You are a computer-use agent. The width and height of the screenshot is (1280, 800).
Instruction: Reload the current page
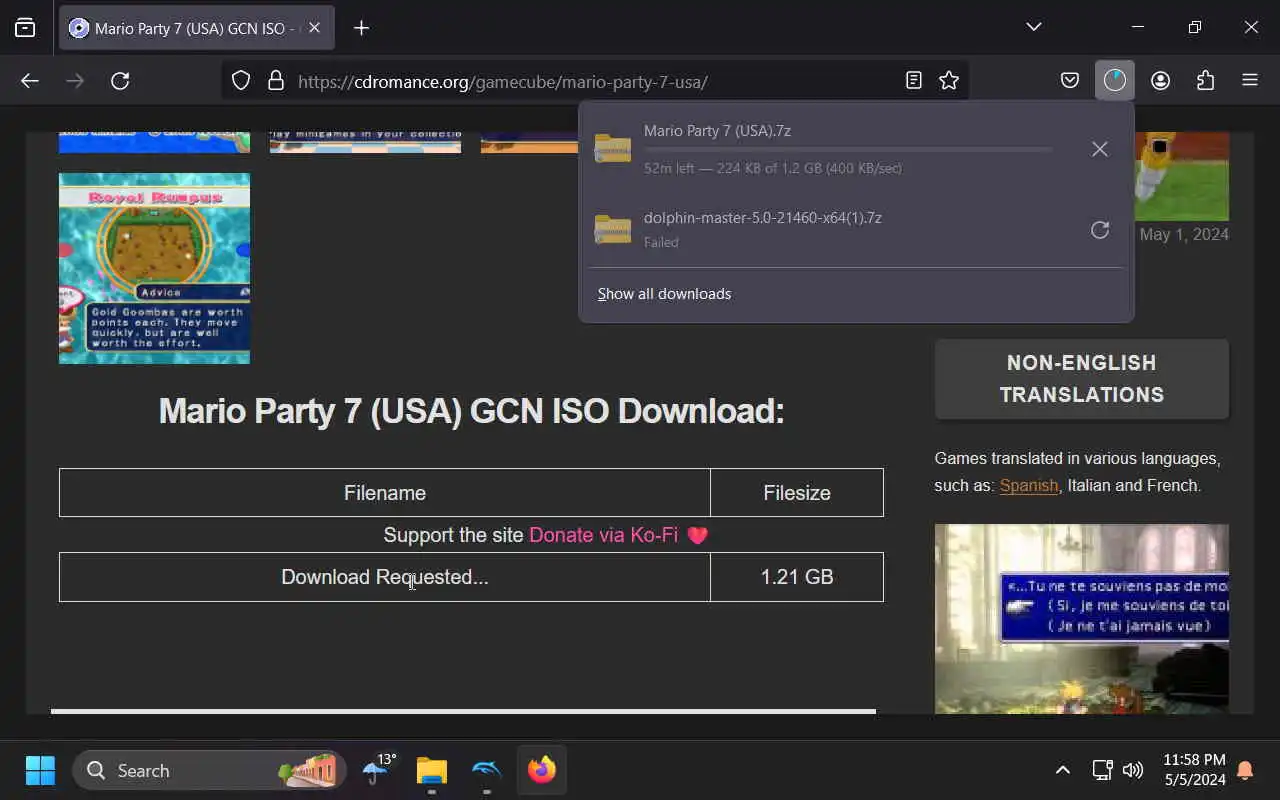pos(120,81)
